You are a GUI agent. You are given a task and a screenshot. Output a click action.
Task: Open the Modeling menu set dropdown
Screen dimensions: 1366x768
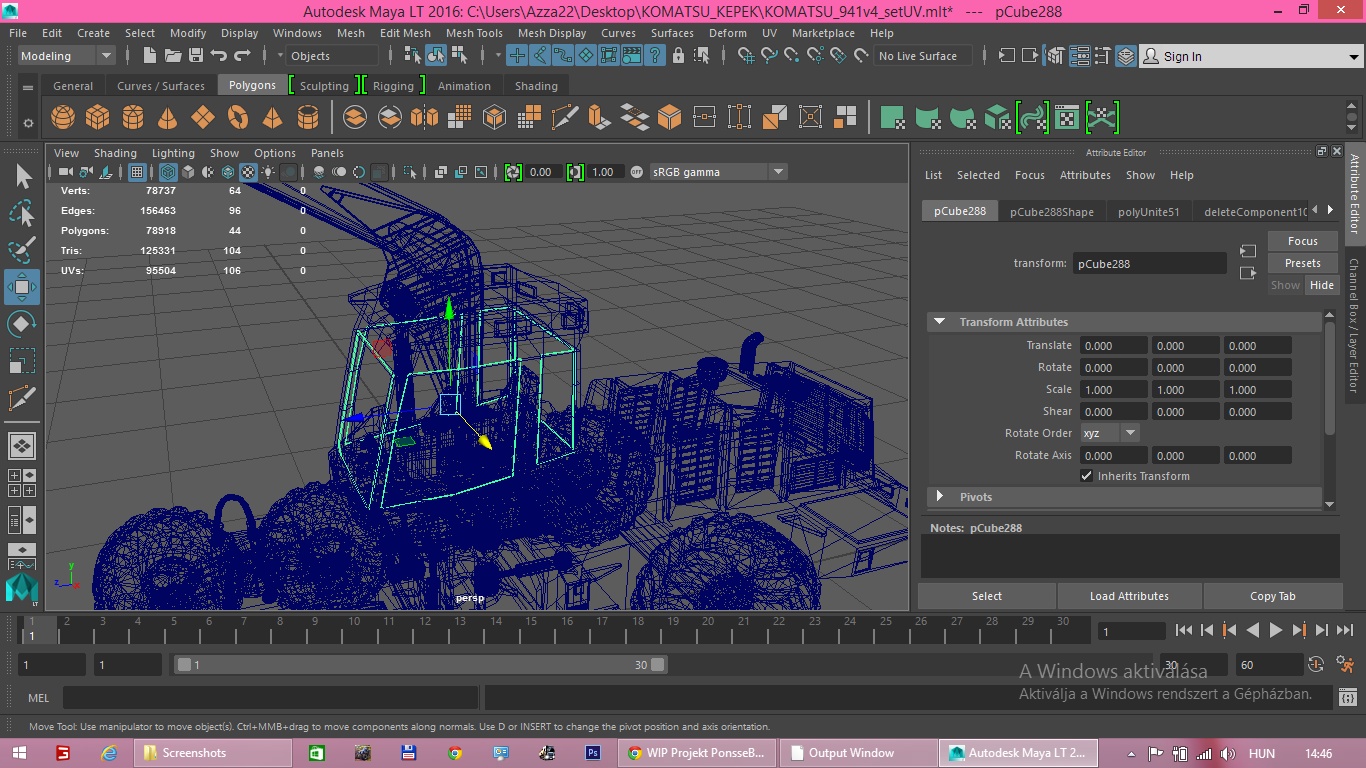click(x=66, y=56)
